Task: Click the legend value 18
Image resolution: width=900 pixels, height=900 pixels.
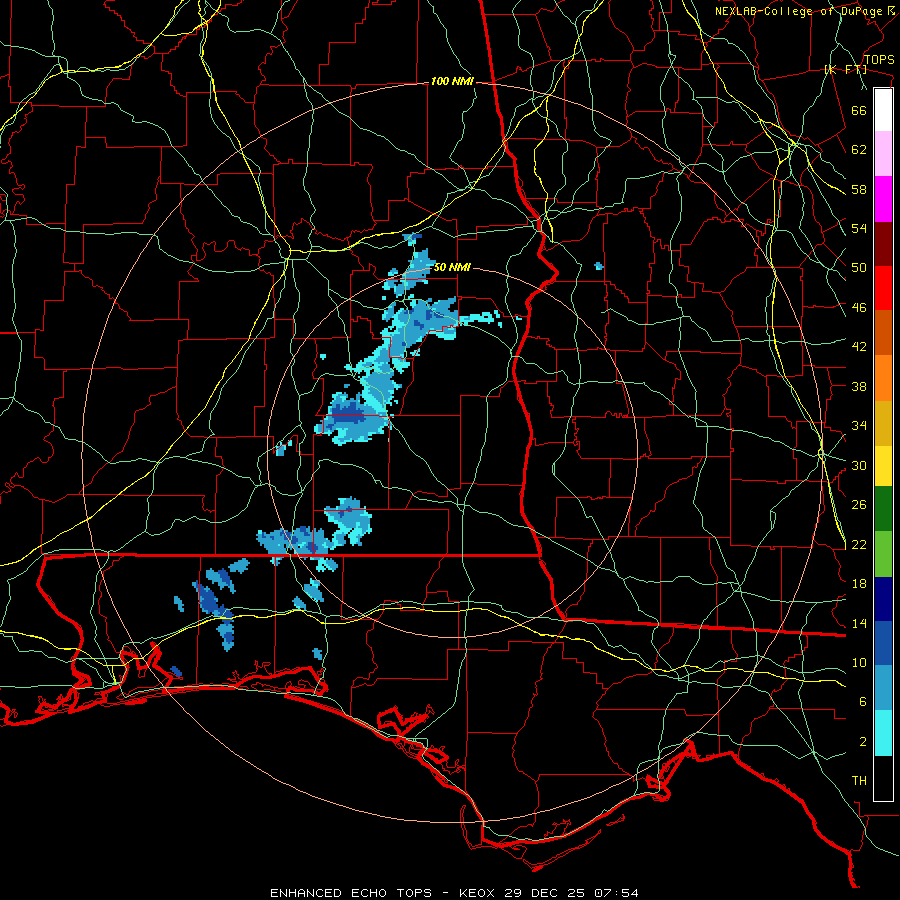Action: [859, 584]
